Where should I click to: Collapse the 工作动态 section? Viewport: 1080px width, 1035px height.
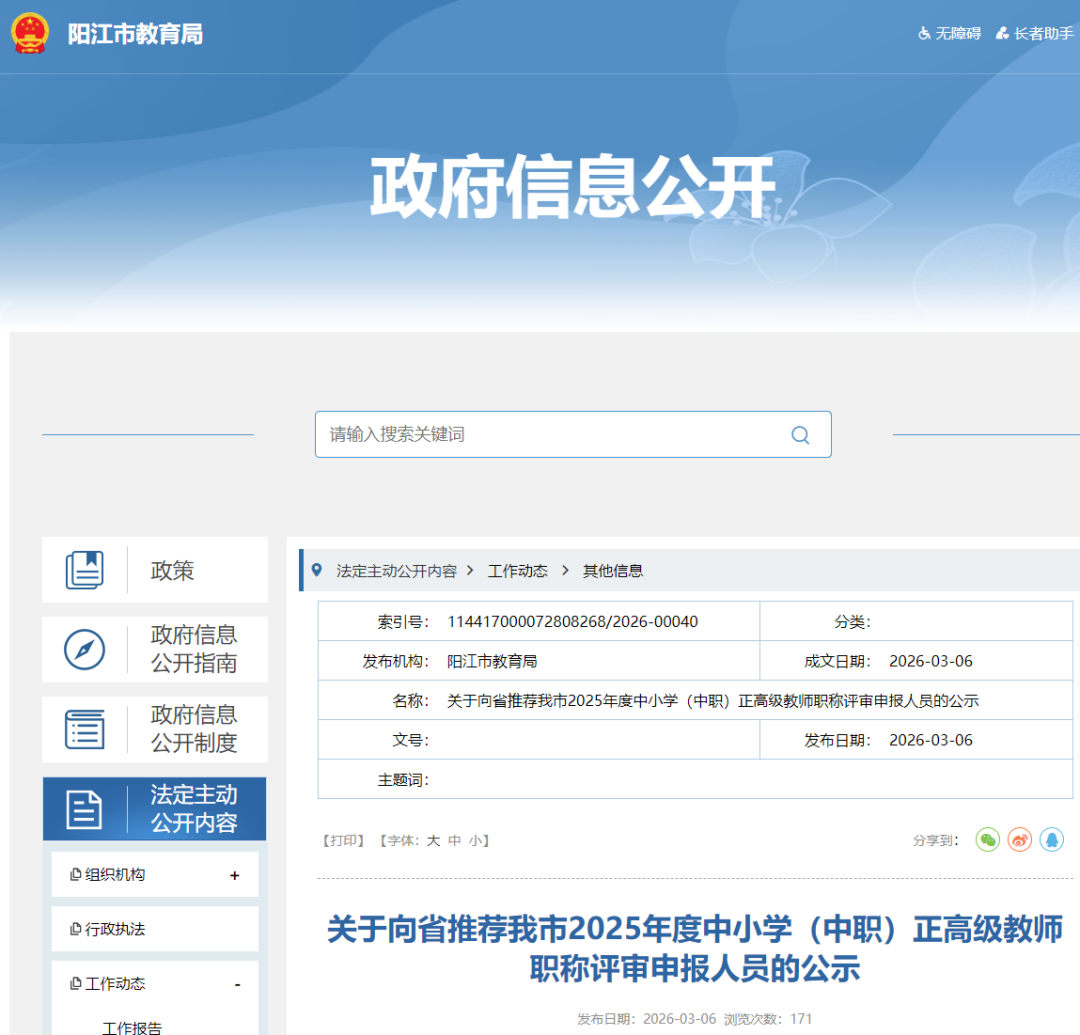point(237,985)
